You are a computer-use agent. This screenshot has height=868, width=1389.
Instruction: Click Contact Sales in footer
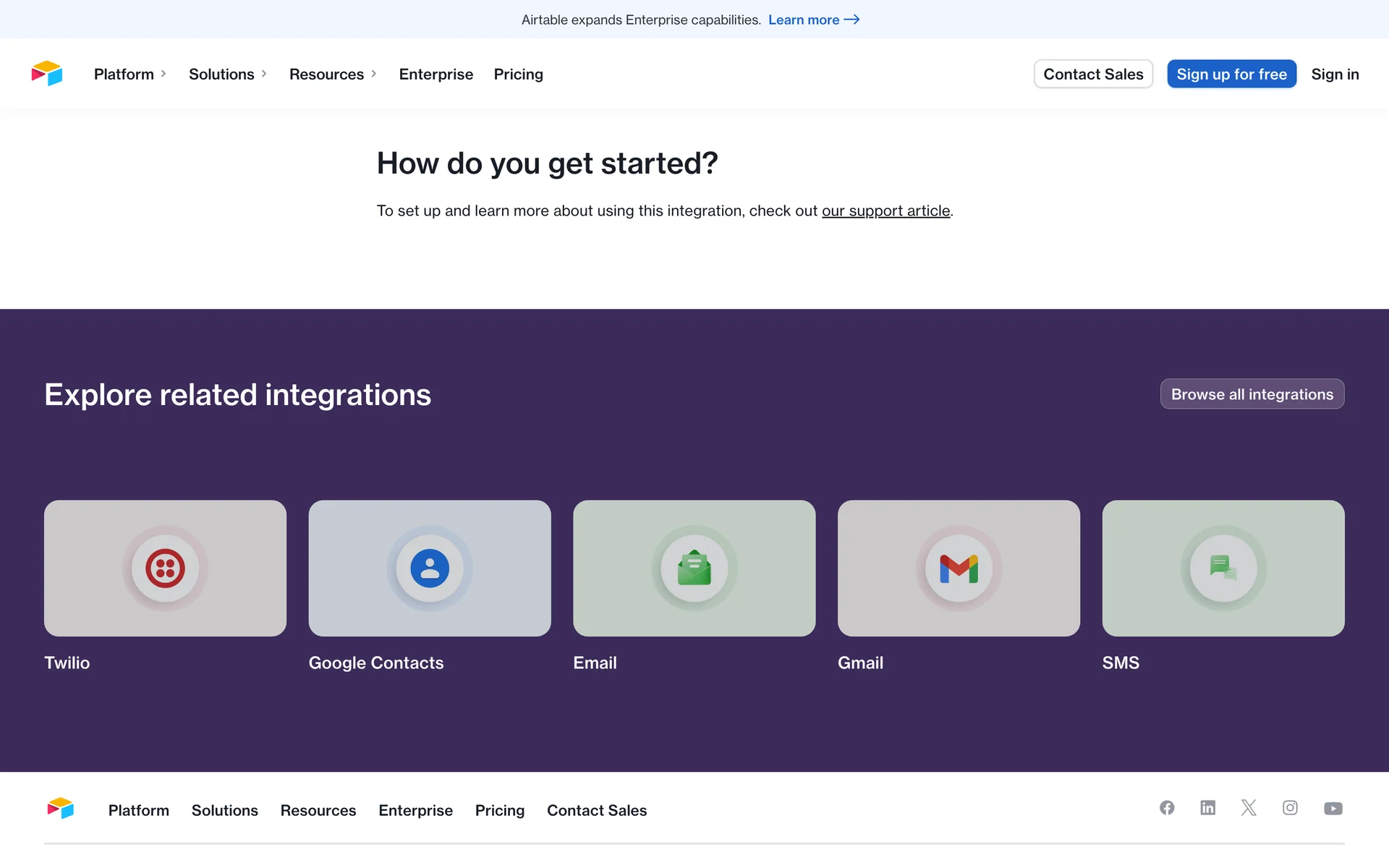pyautogui.click(x=596, y=811)
